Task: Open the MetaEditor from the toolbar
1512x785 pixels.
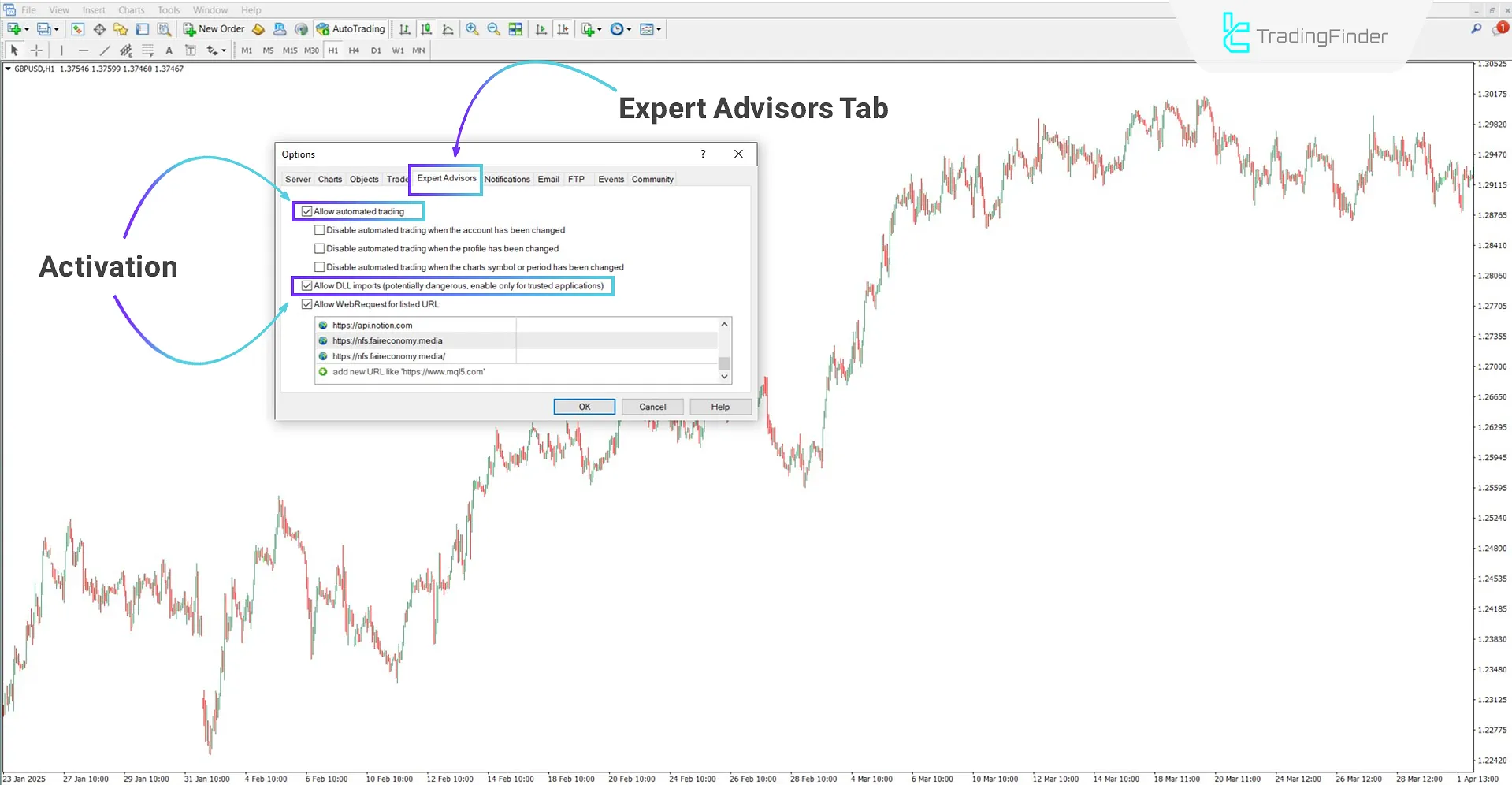Action: tap(259, 29)
